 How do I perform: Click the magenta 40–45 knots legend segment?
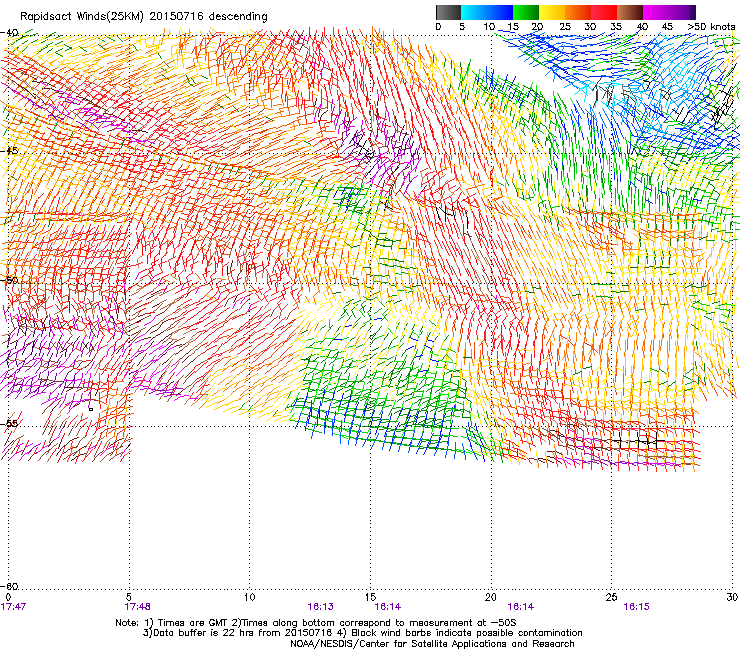[656, 12]
